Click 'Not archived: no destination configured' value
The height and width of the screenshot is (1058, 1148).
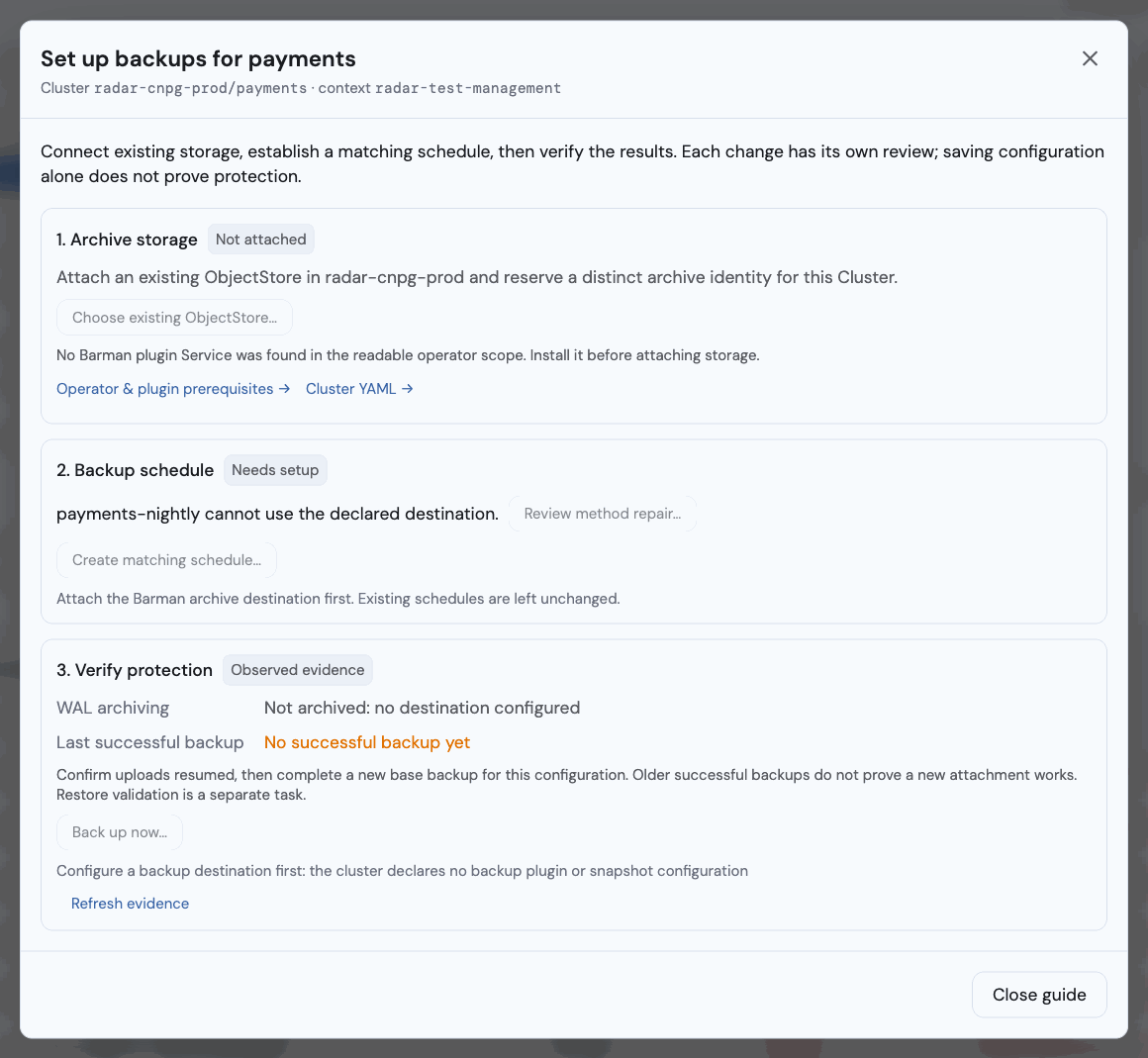coord(422,708)
